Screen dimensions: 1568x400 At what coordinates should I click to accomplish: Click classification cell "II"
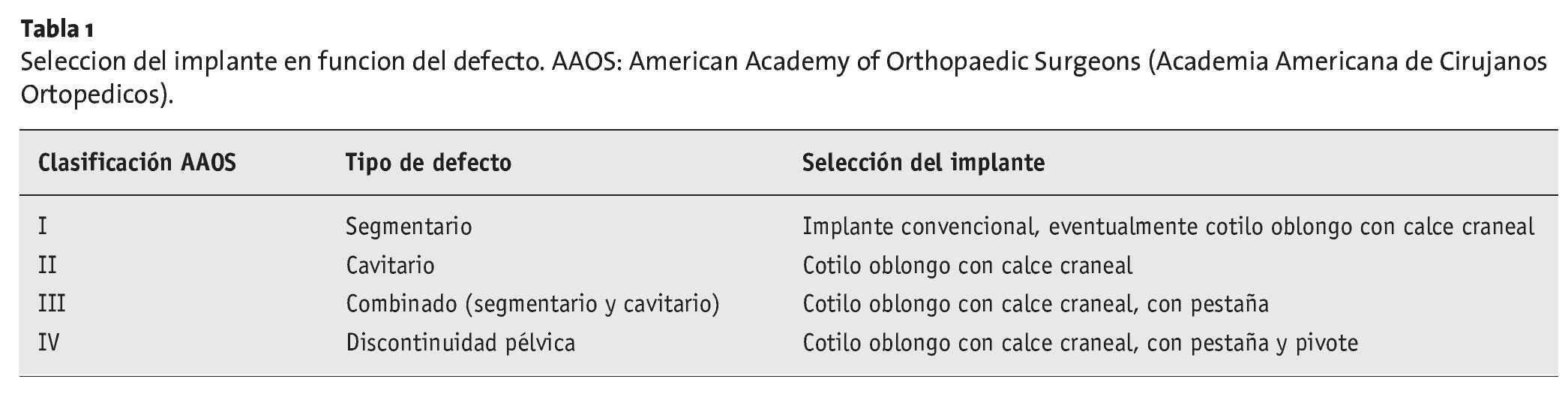pyautogui.click(x=47, y=265)
